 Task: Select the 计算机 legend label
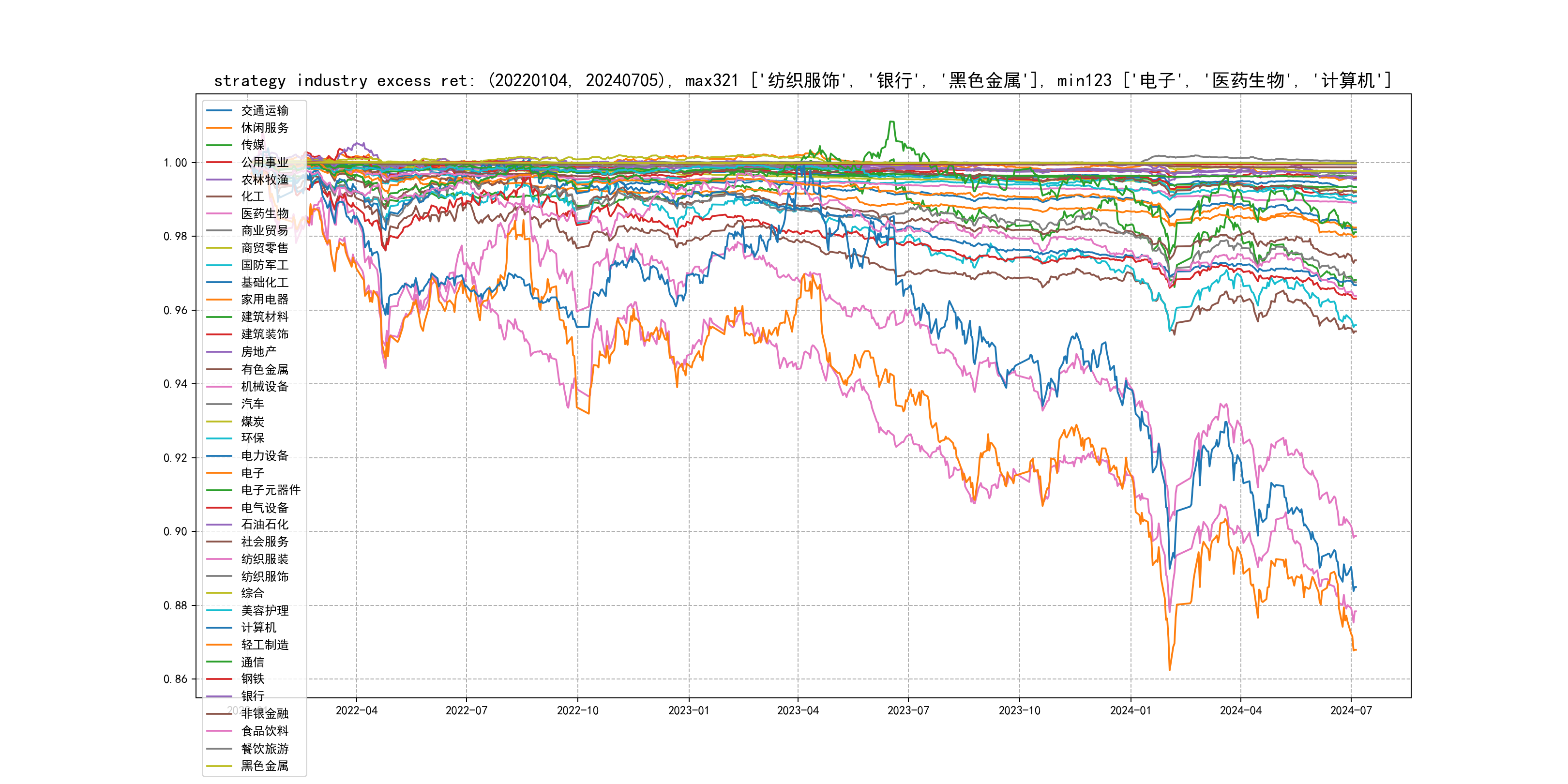pyautogui.click(x=258, y=628)
